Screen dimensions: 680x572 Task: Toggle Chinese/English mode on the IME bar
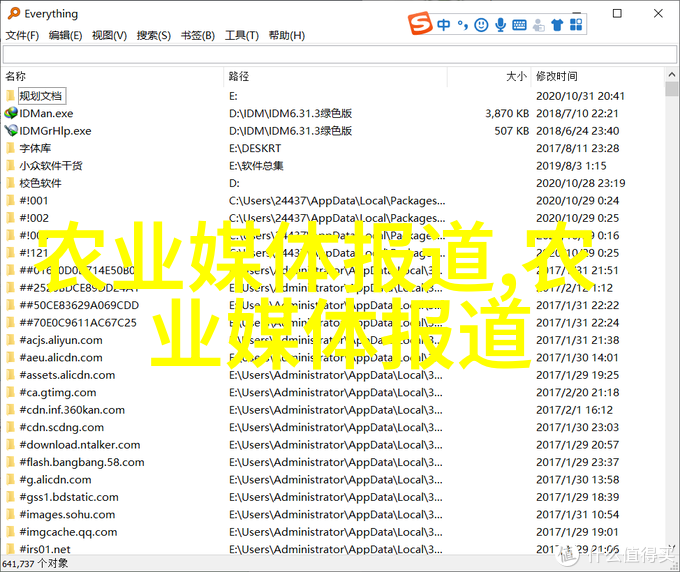click(443, 25)
